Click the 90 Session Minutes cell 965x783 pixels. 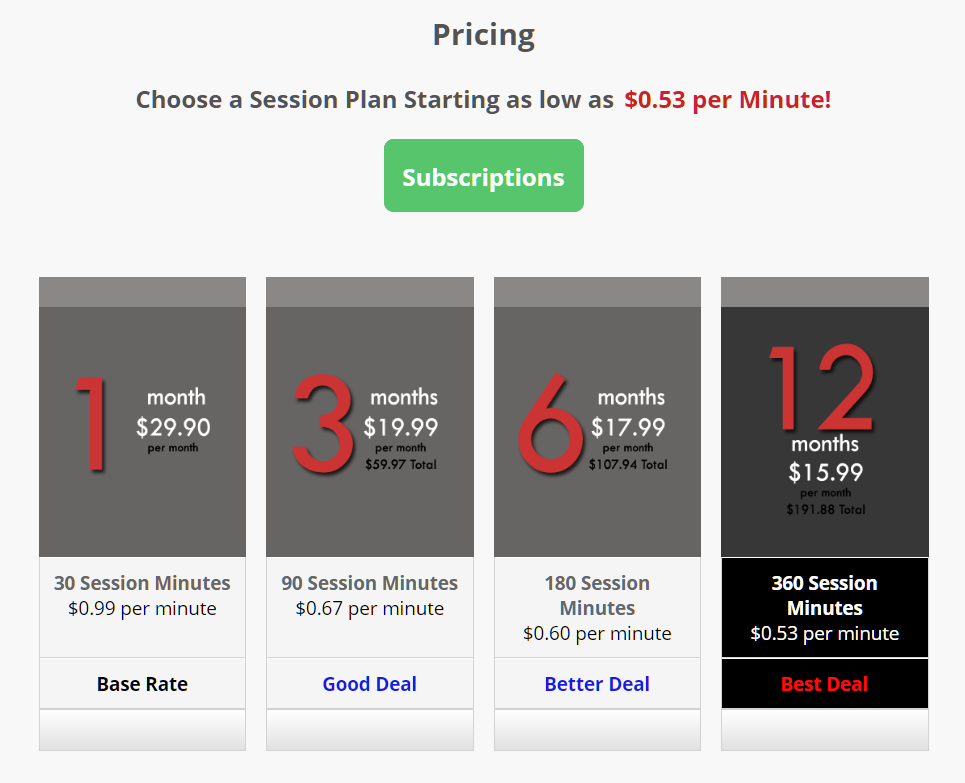pyautogui.click(x=370, y=608)
